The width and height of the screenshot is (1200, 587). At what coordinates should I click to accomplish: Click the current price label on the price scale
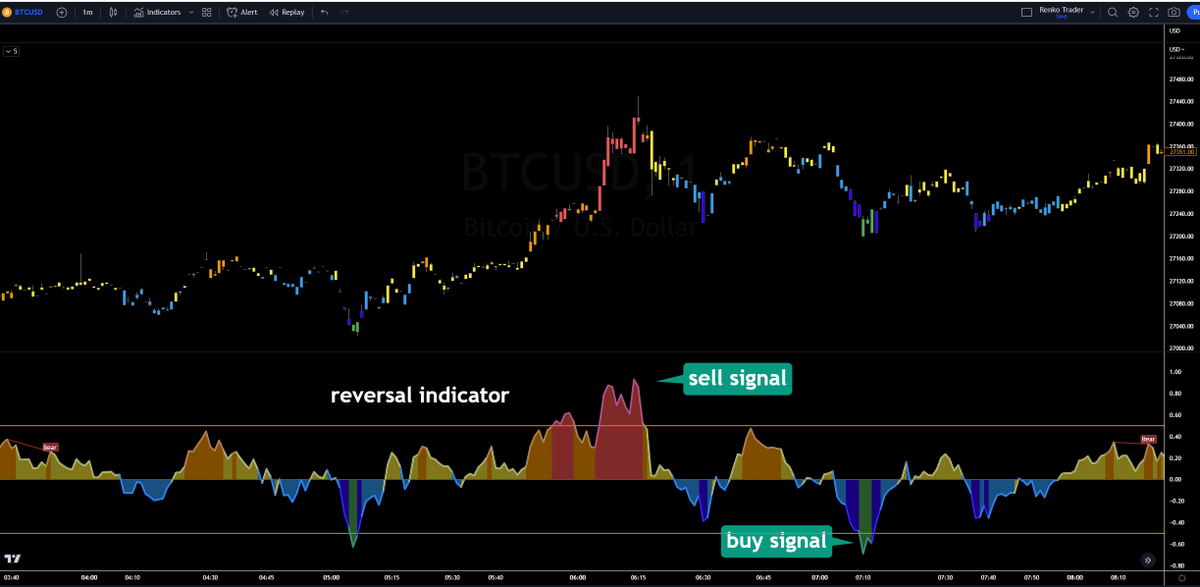click(x=1180, y=153)
